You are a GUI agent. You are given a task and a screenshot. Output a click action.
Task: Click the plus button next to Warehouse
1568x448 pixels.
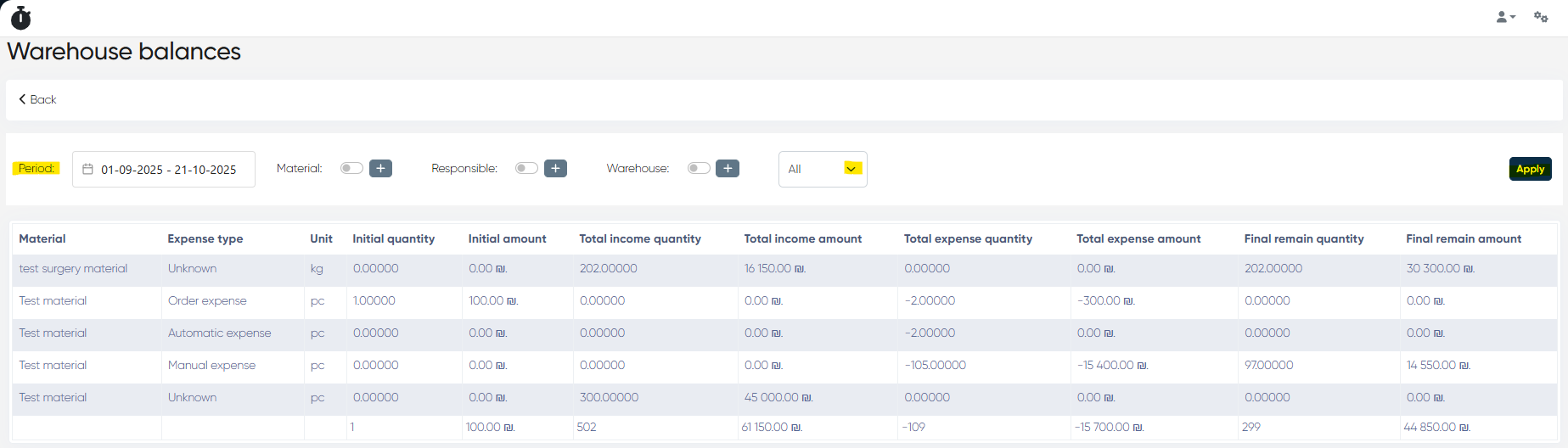click(x=728, y=169)
